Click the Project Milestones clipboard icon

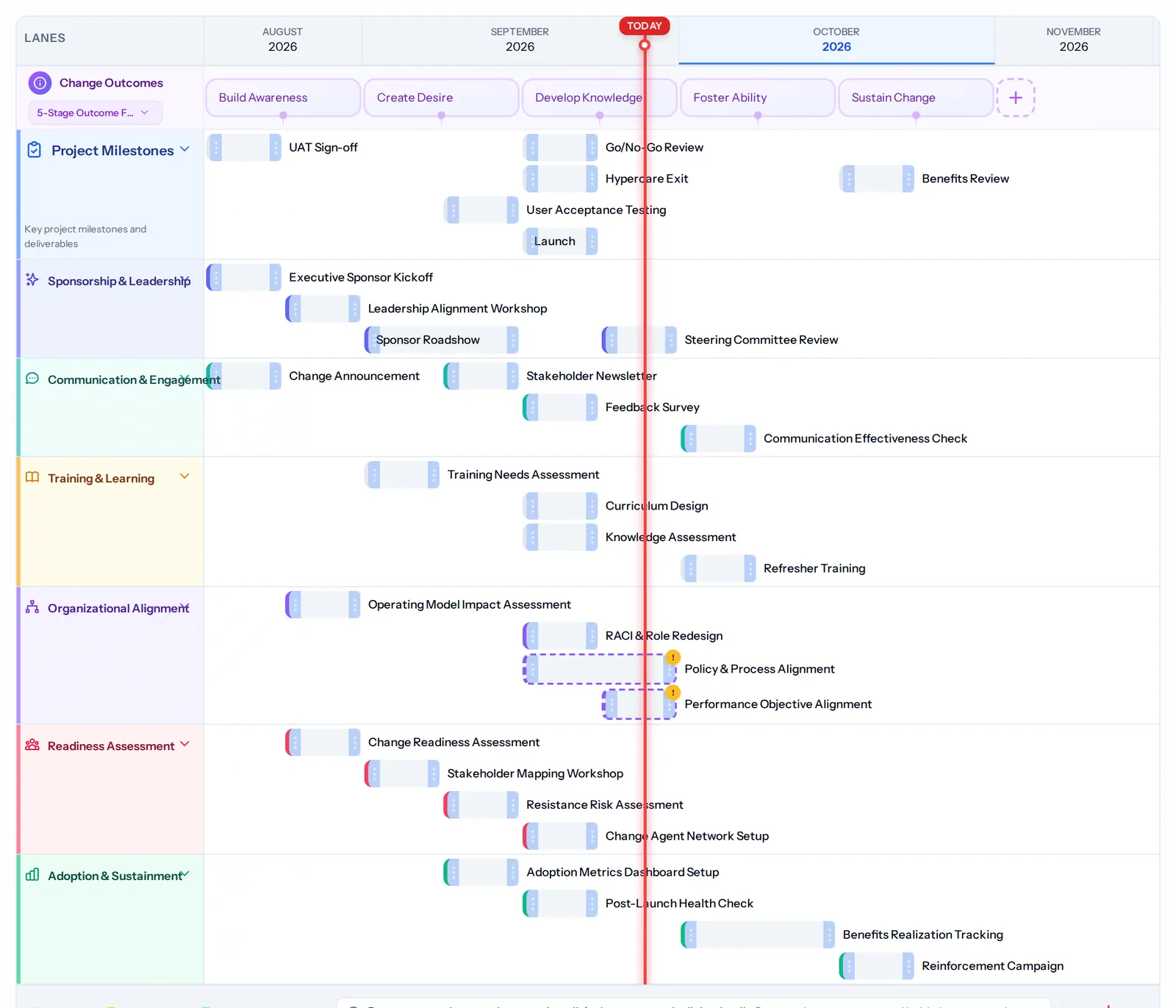34,150
